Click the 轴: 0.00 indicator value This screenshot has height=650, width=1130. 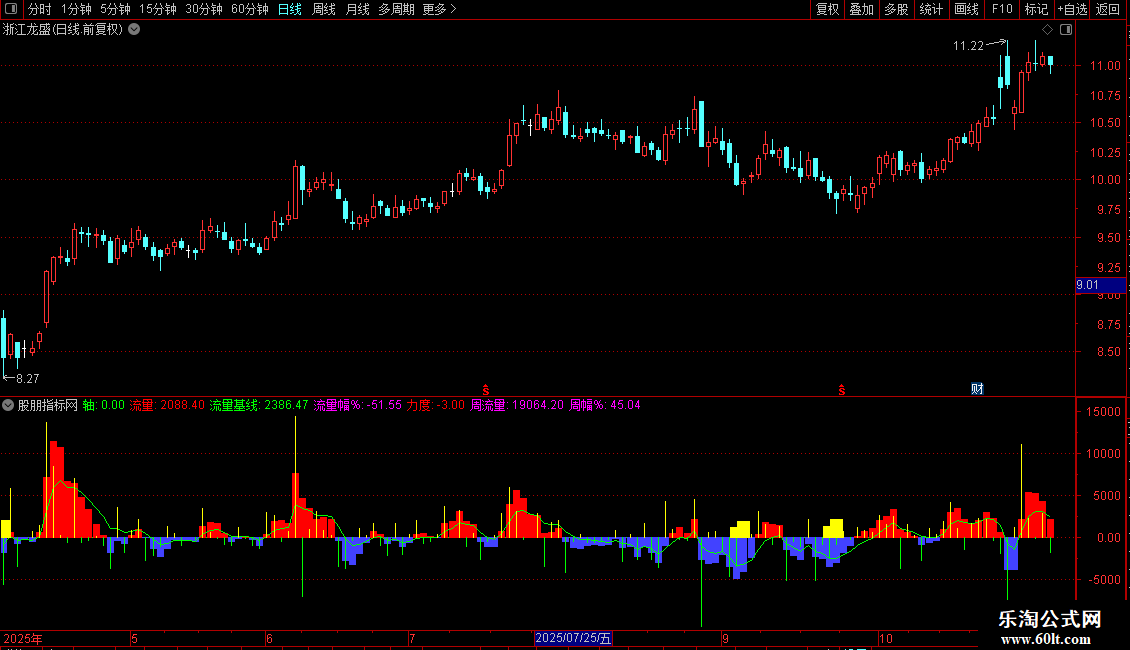(x=103, y=405)
